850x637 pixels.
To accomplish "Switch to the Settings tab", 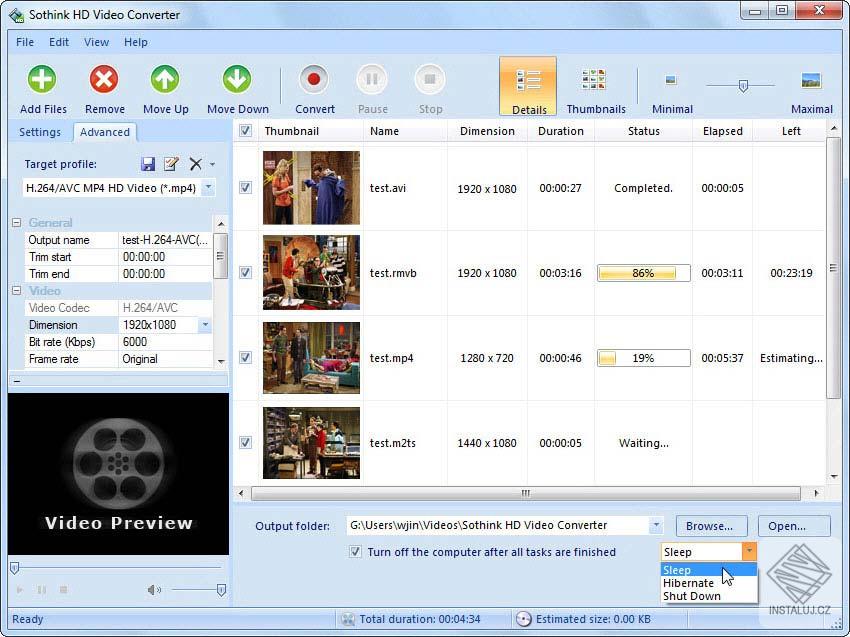I will [40, 132].
